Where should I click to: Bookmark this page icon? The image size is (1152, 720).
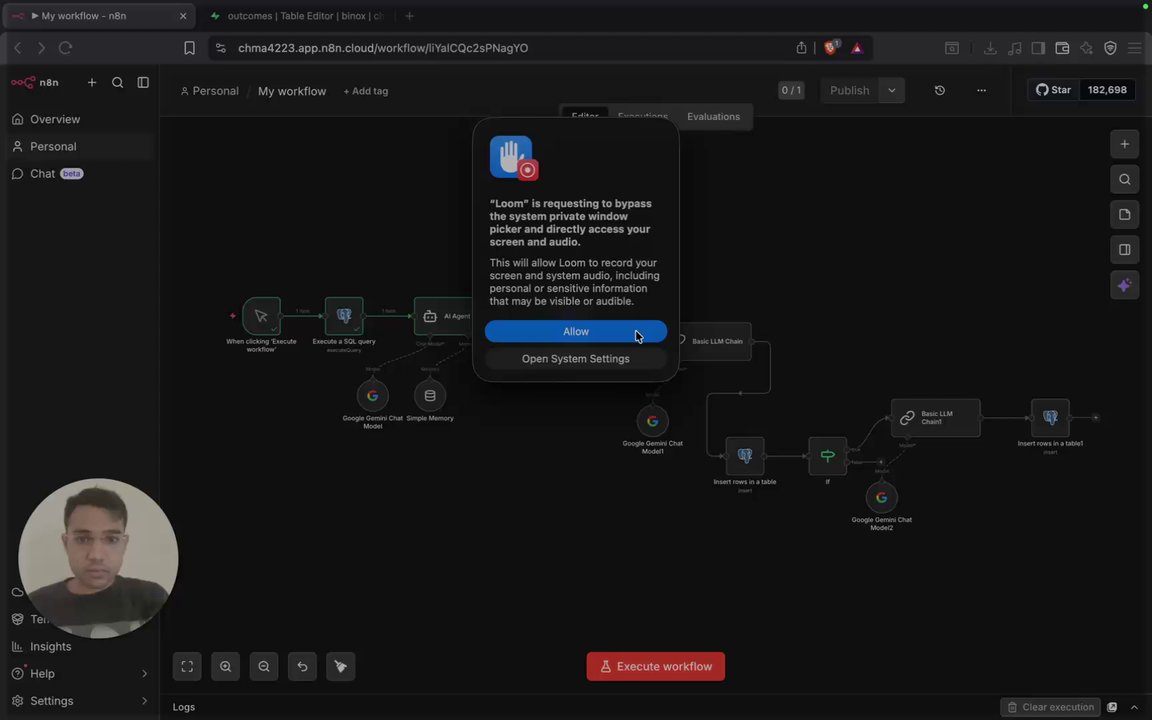[190, 48]
